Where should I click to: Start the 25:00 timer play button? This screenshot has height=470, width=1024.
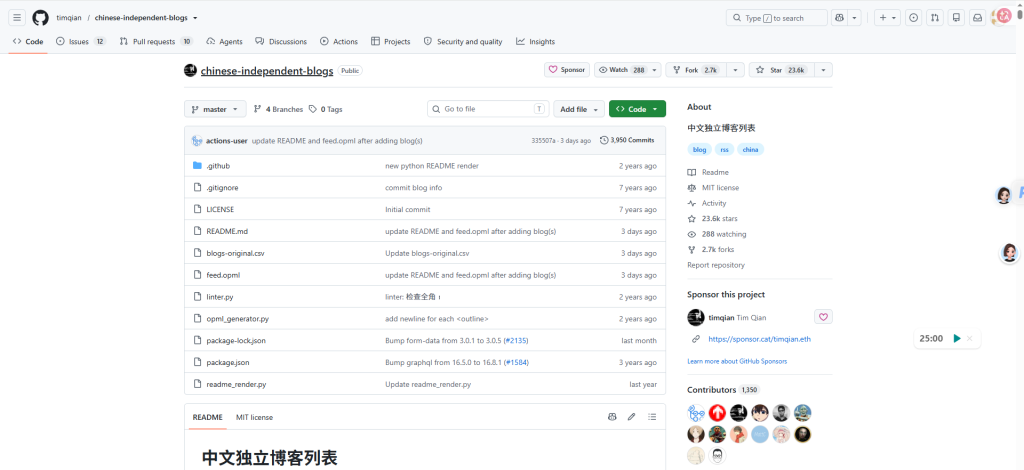point(957,338)
